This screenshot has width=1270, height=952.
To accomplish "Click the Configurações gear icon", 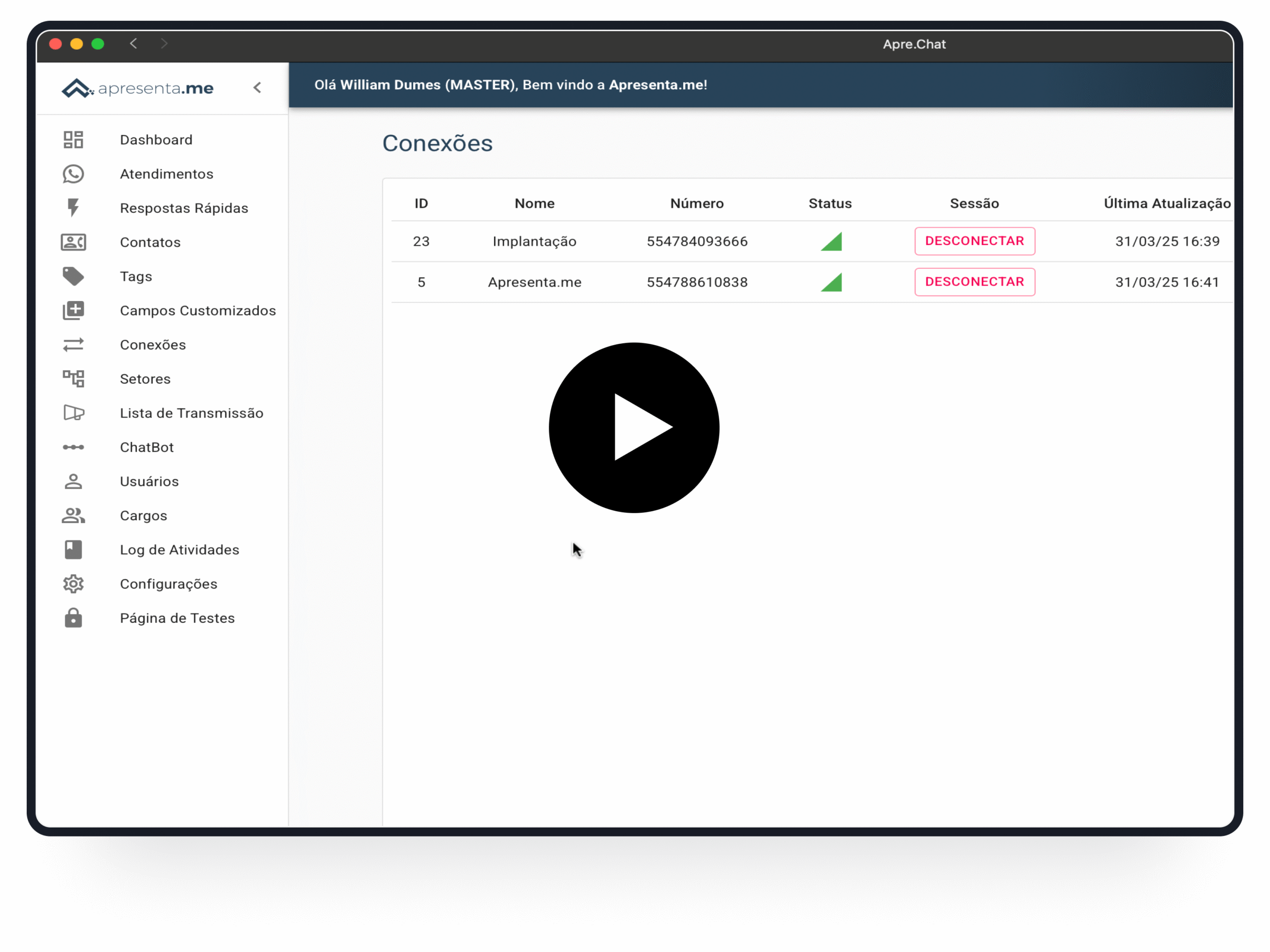I will click(x=73, y=584).
